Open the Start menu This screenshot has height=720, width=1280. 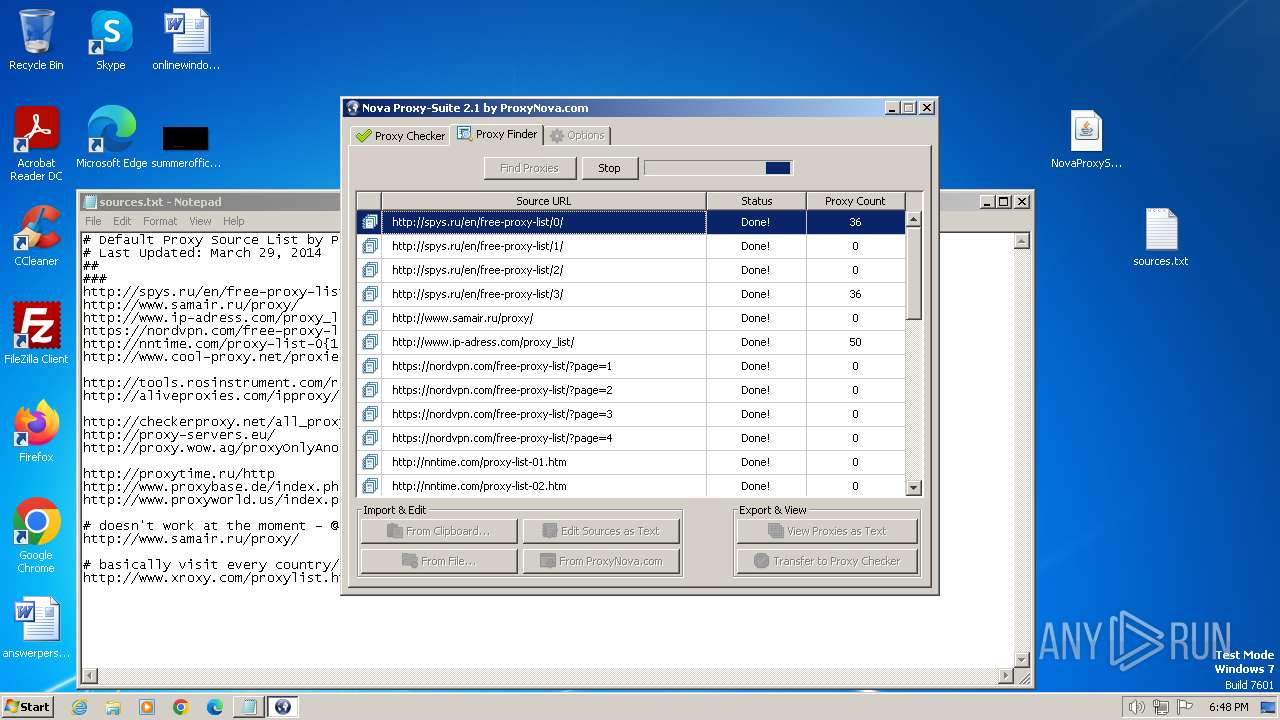(x=27, y=707)
